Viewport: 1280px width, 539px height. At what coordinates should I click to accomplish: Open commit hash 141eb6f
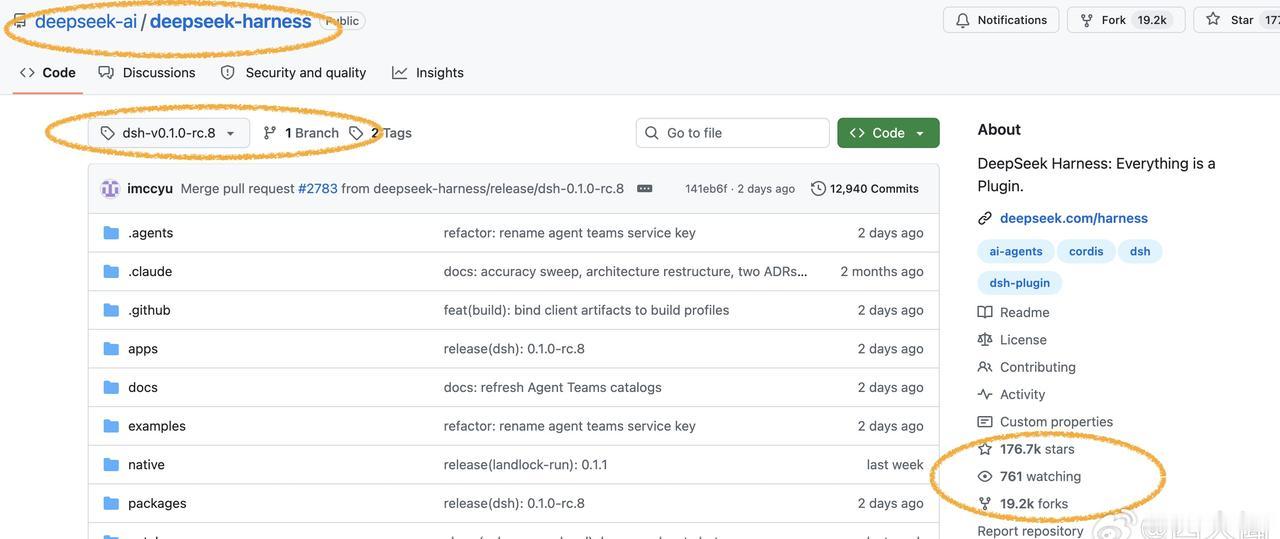(x=706, y=188)
